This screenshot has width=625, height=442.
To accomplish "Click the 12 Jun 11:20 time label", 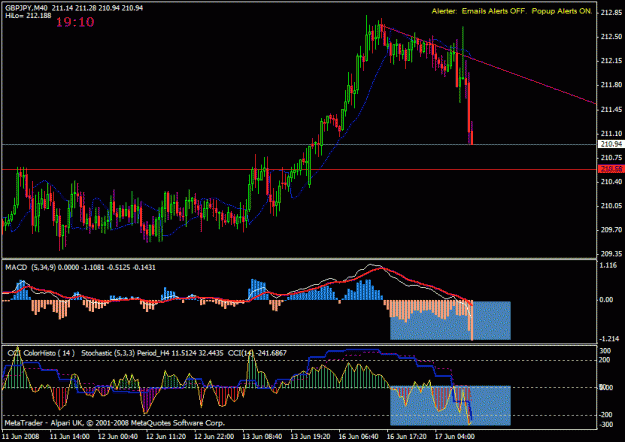I will click(x=166, y=436).
